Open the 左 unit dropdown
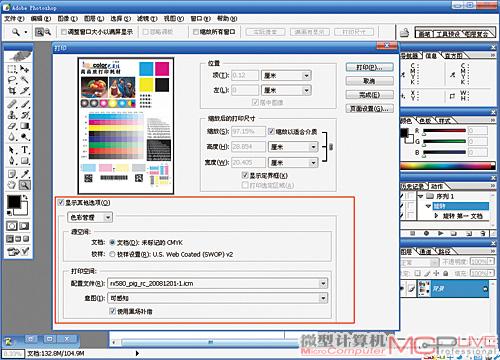500x360 pixels. (x=306, y=90)
